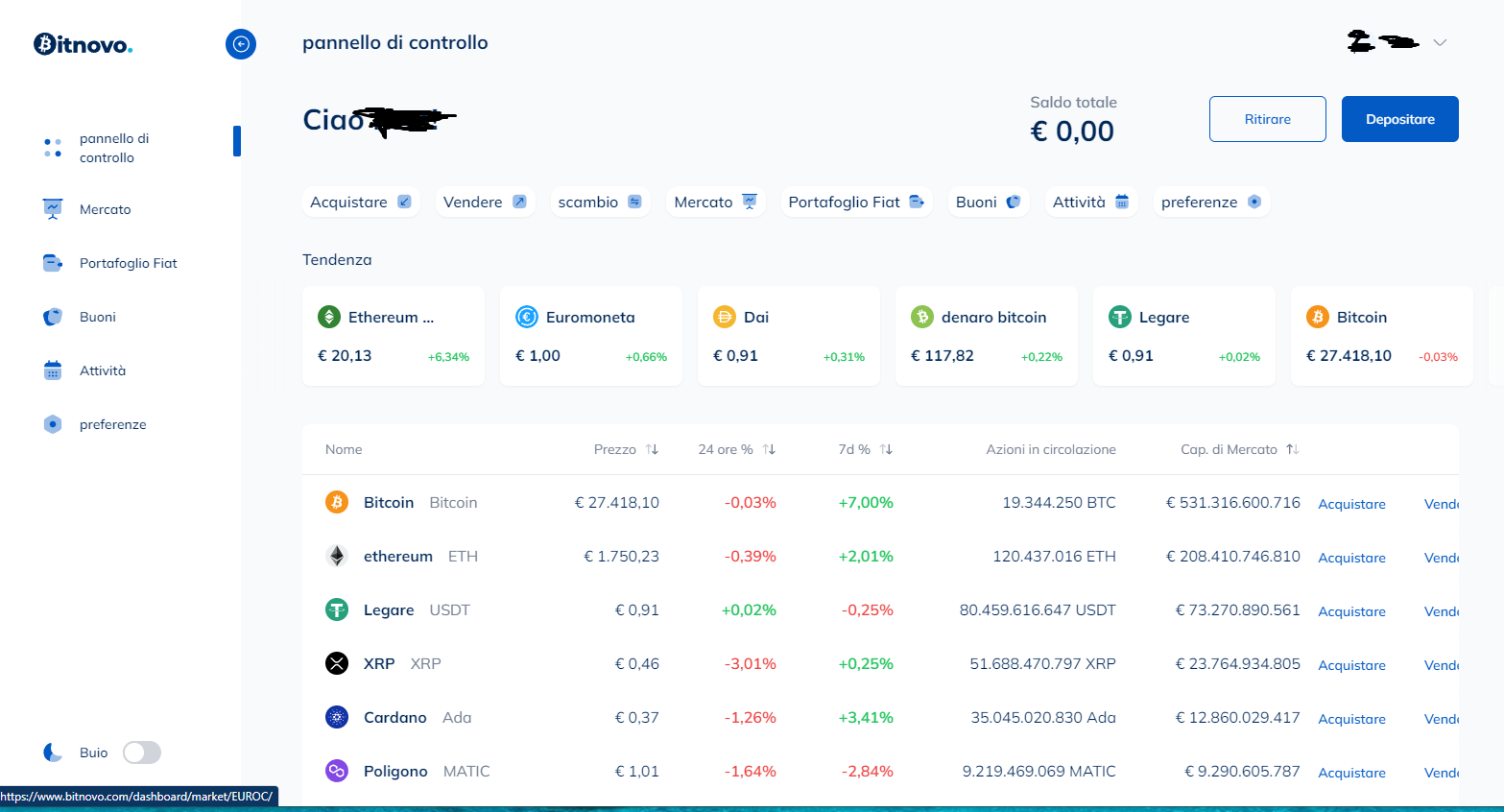This screenshot has height=812, width=1504.
Task: Sort by Cap. di Mercato arrows
Action: [x=1293, y=449]
